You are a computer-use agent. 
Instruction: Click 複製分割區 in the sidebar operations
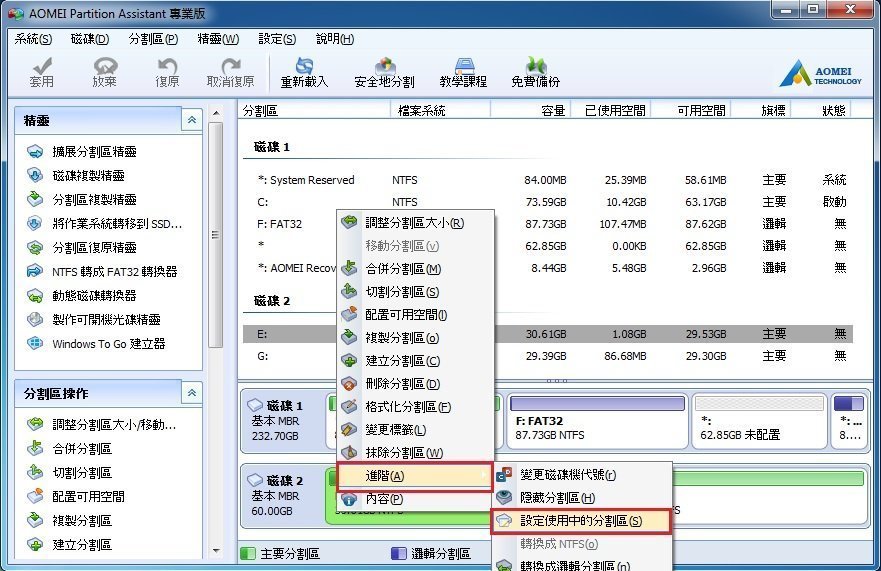tap(70, 520)
